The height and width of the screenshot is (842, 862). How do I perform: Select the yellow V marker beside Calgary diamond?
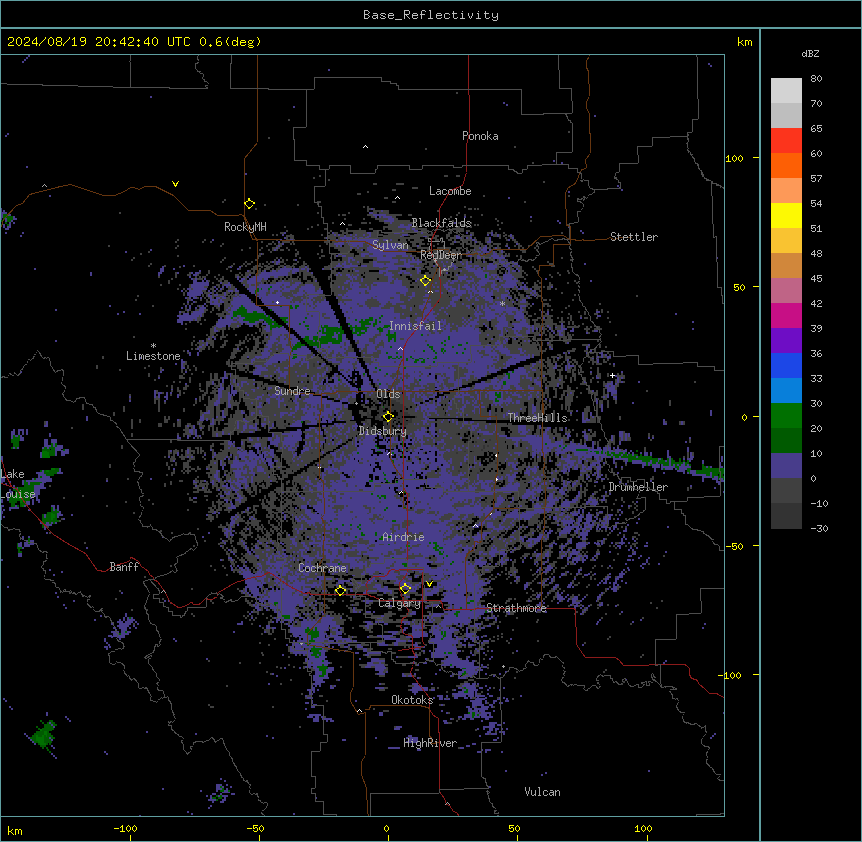429,584
